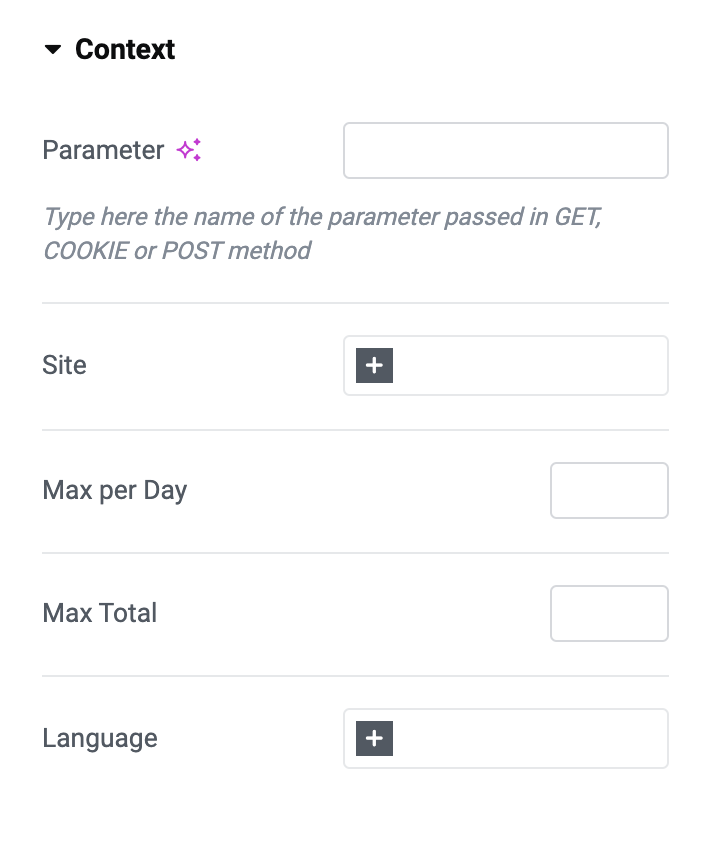Add a language with the plus icon
This screenshot has width=708, height=856.
pyautogui.click(x=374, y=738)
